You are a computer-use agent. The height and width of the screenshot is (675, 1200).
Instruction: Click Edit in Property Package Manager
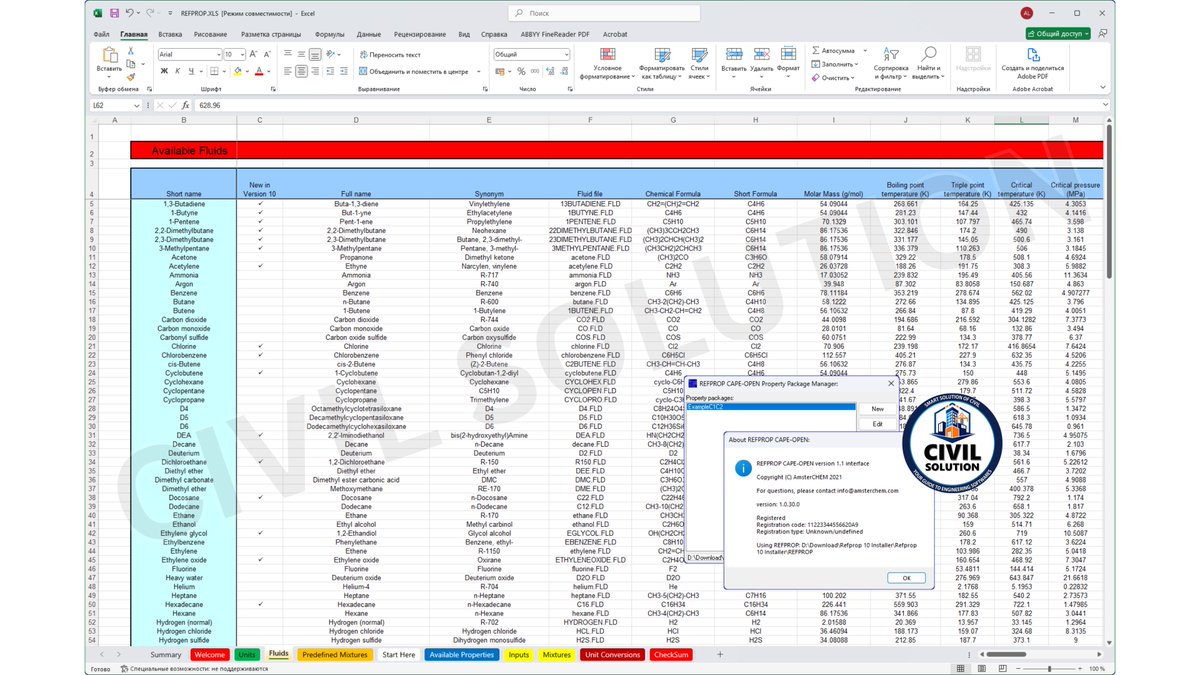click(877, 424)
